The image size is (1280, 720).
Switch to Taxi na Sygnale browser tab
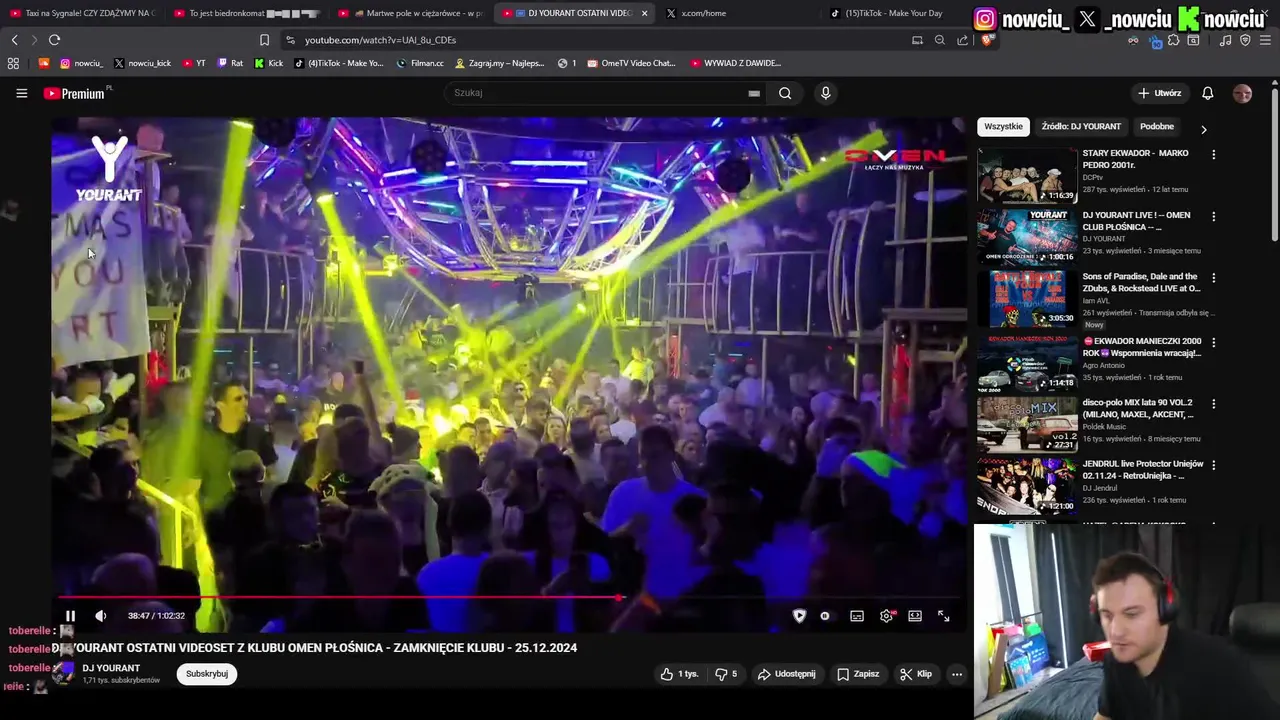point(82,13)
